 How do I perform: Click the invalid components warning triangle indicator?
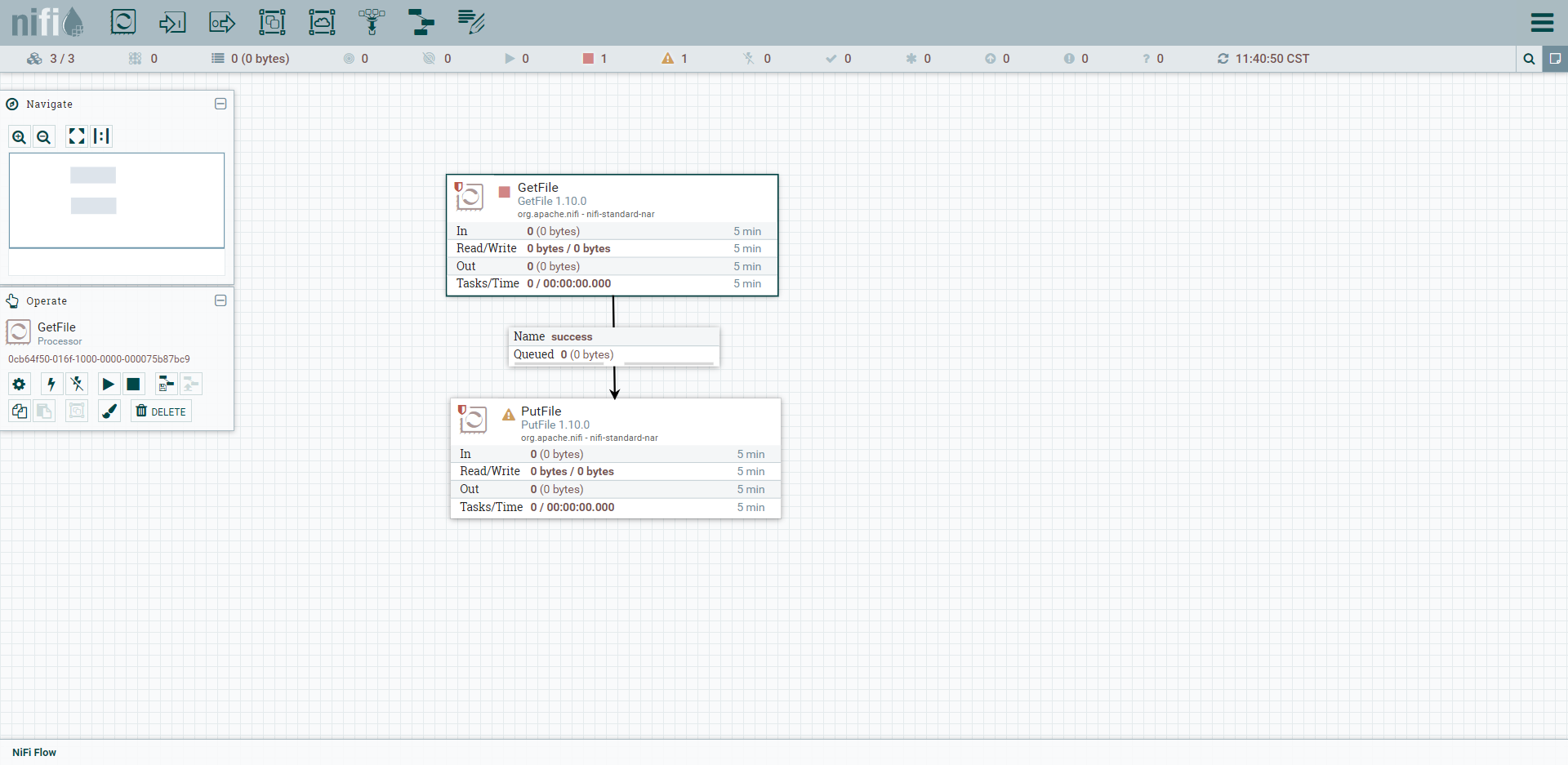(675, 59)
